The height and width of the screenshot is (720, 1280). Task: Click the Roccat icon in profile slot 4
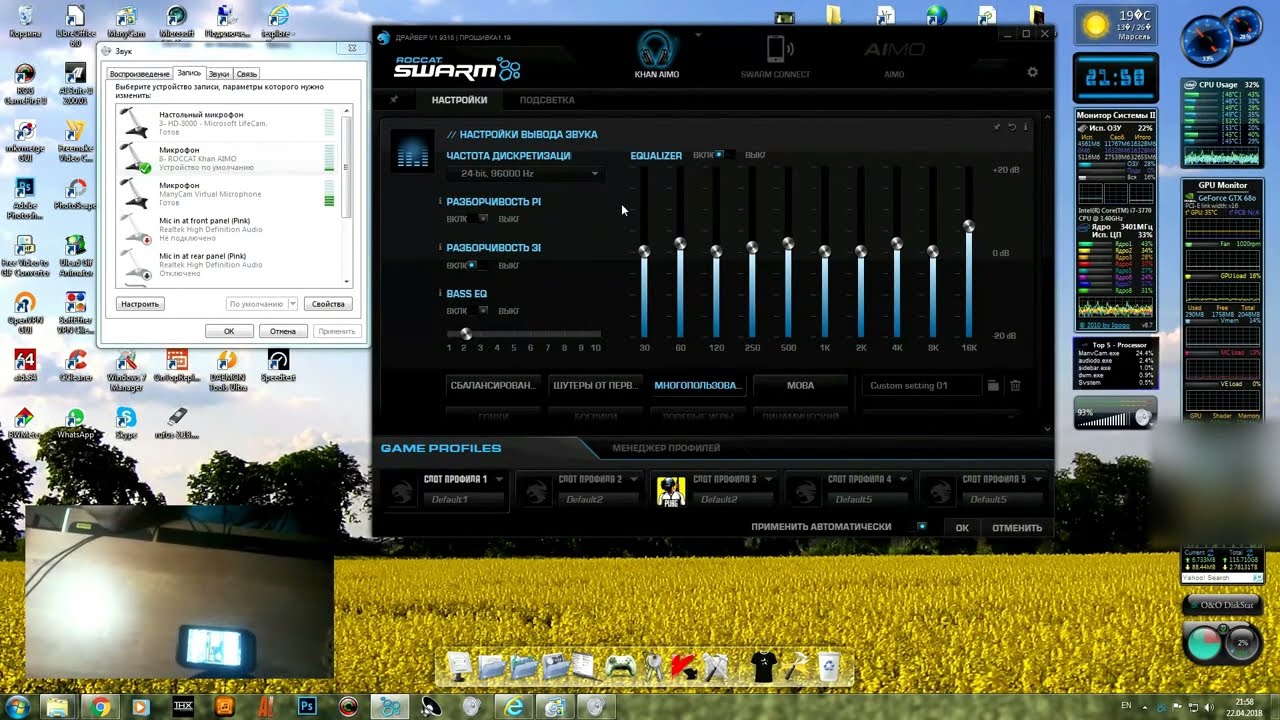pos(804,491)
